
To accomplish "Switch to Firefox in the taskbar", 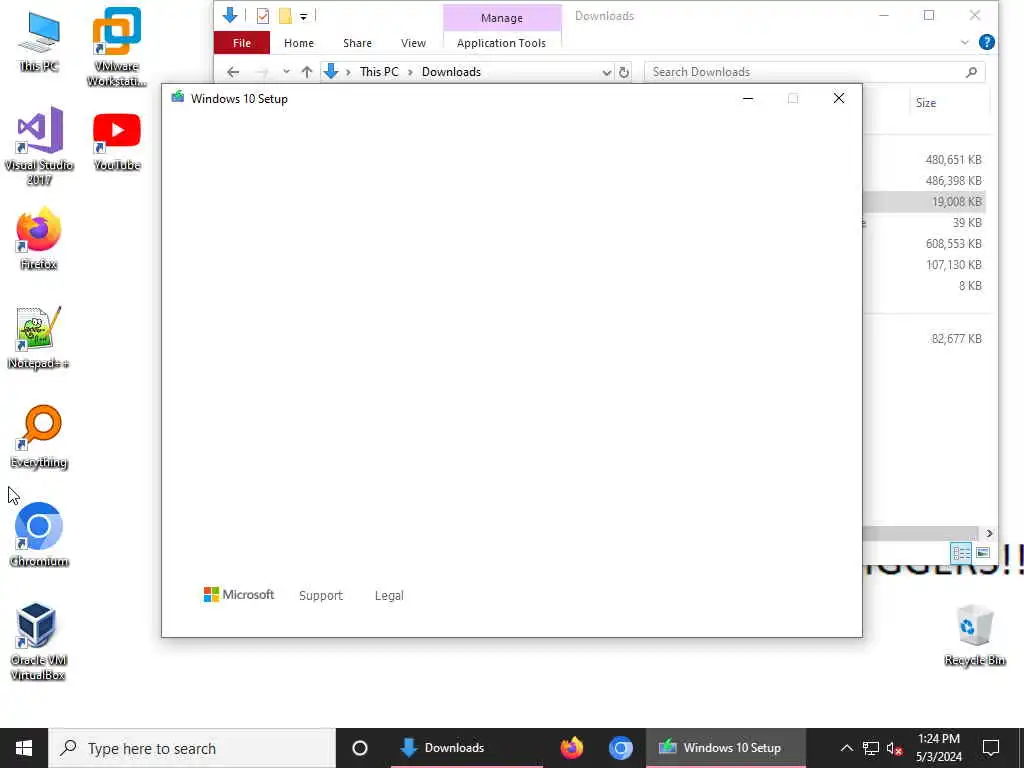I will tap(571, 748).
